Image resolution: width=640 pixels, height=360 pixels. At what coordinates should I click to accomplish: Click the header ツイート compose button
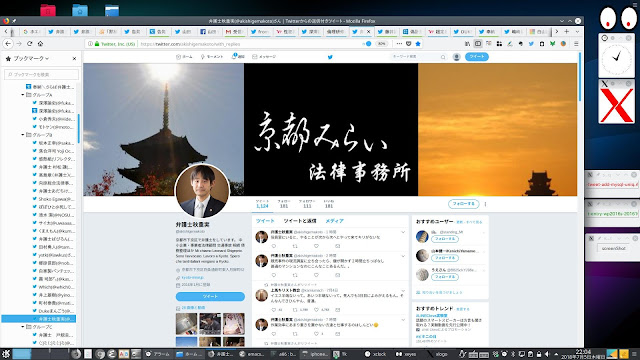tap(477, 57)
